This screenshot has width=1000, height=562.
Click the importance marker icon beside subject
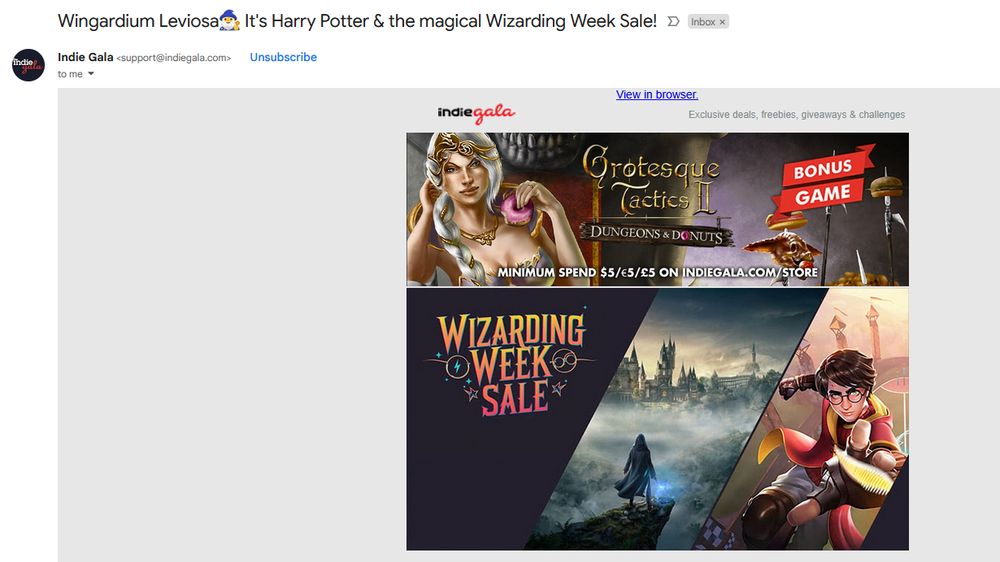point(673,22)
